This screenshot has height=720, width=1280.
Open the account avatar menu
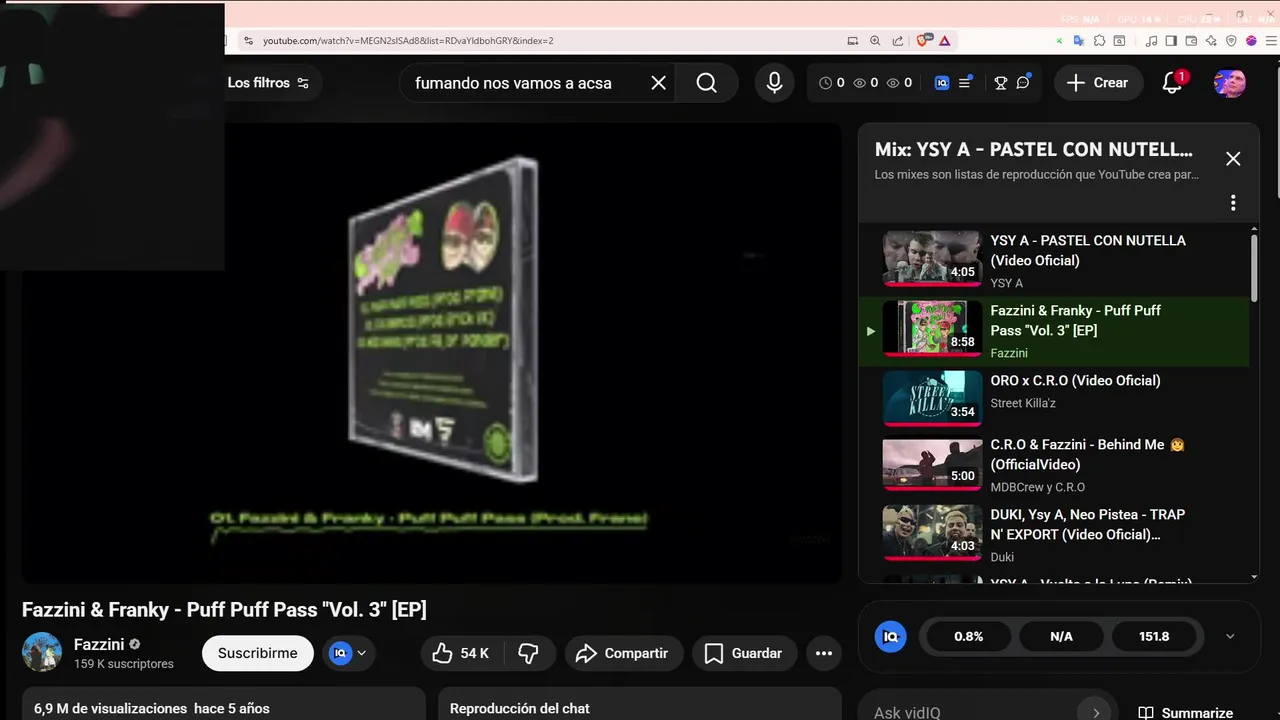[1230, 83]
